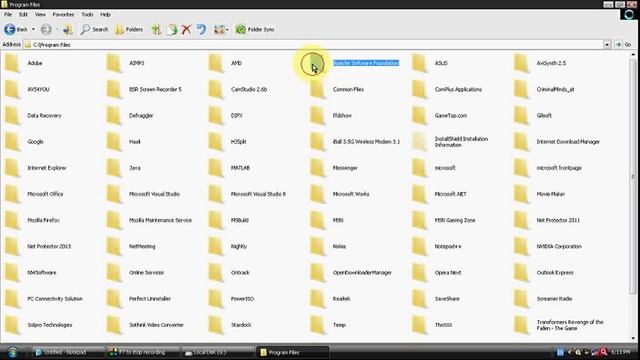
Task: Open the Back history dropdown arrow
Action: pyautogui.click(x=33, y=29)
